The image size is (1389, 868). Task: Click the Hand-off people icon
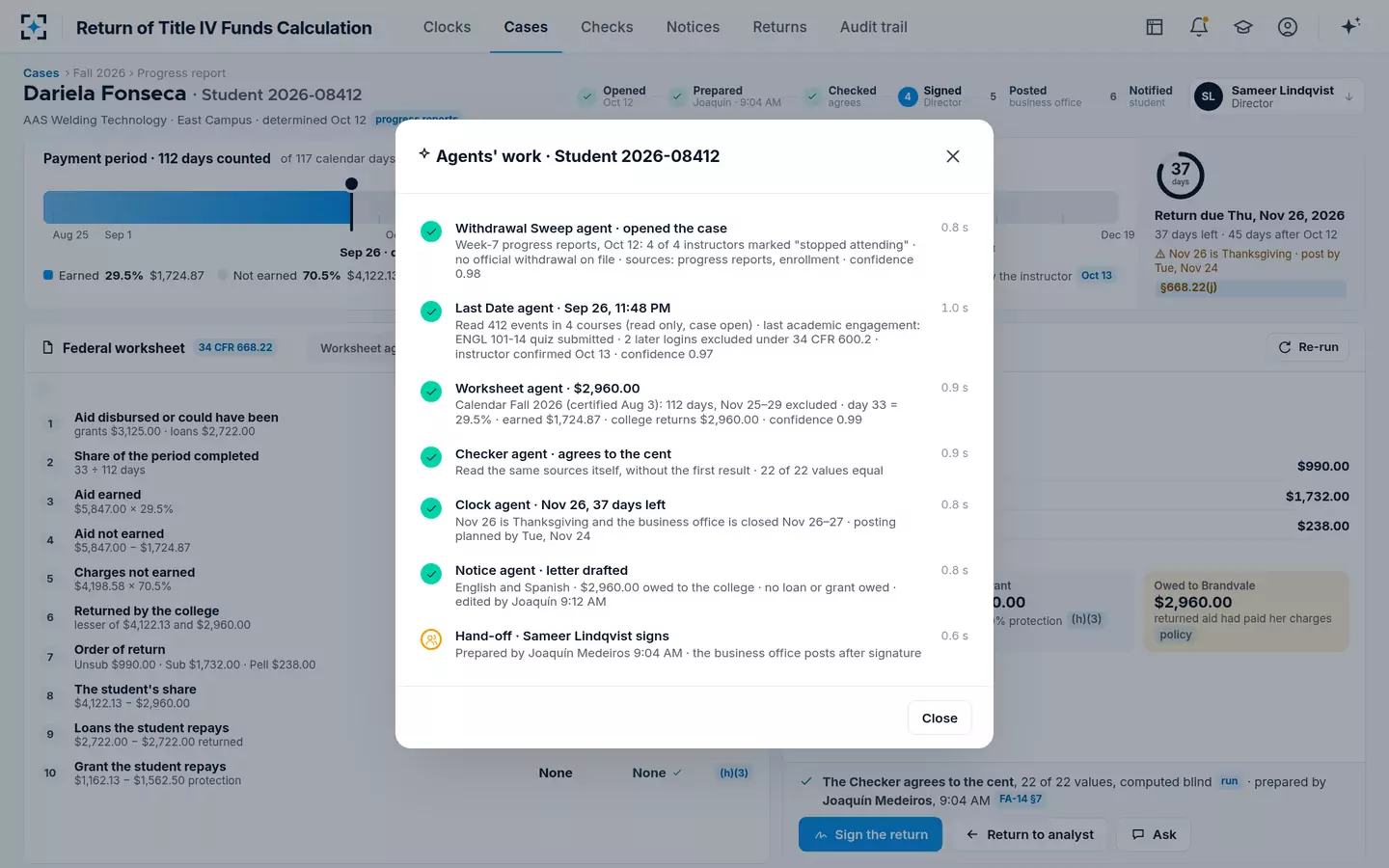click(x=431, y=639)
